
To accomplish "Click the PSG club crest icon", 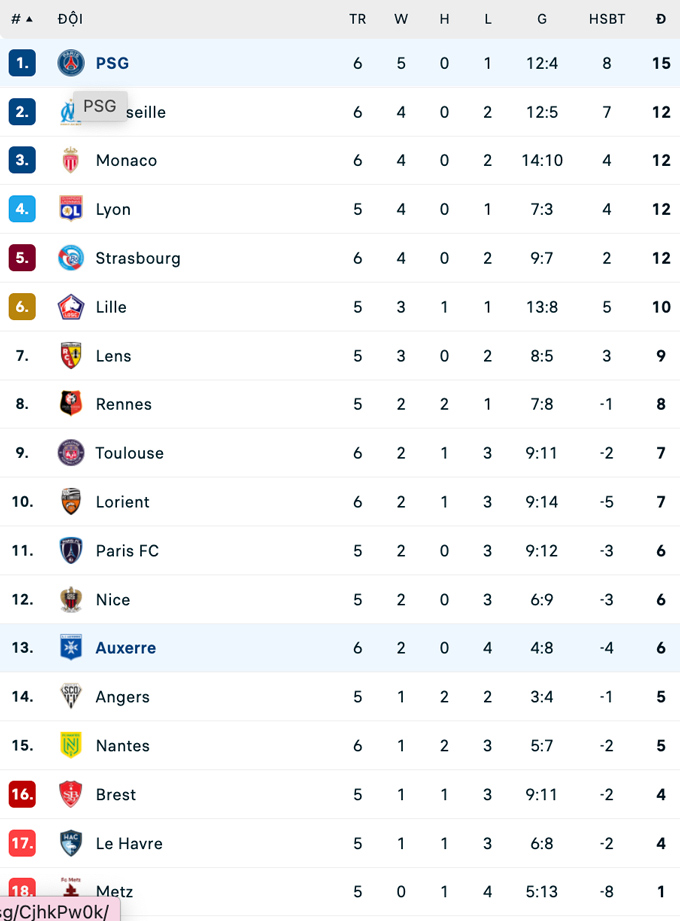I will click(71, 63).
